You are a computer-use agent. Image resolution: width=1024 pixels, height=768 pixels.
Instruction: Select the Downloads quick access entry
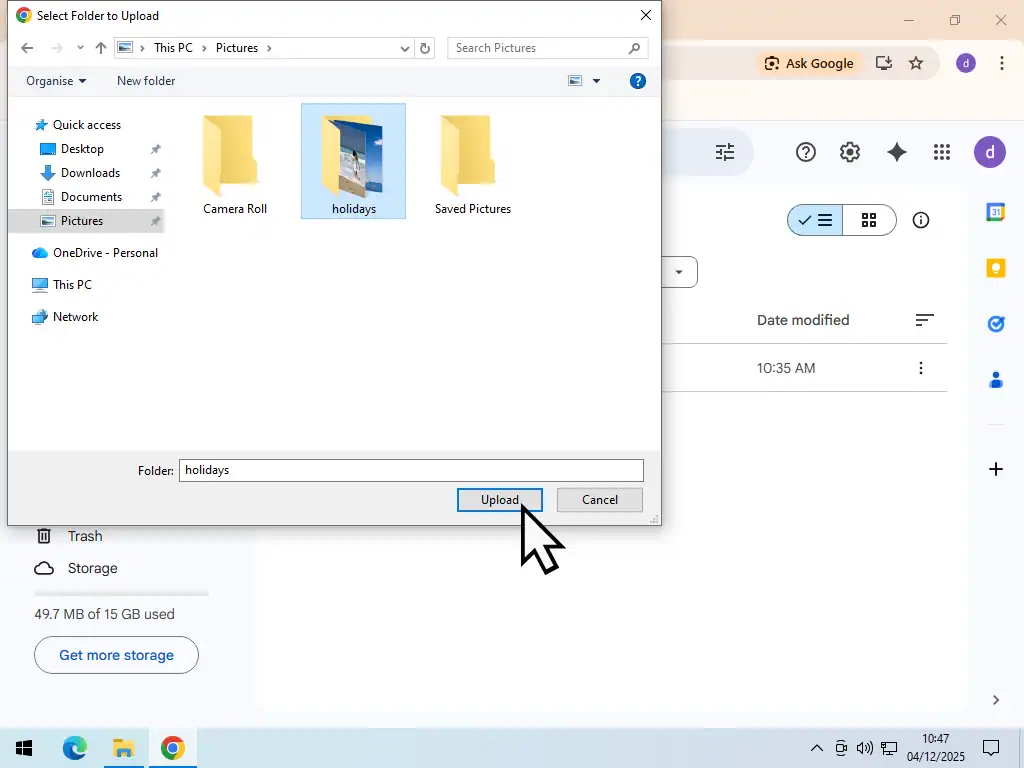(90, 172)
